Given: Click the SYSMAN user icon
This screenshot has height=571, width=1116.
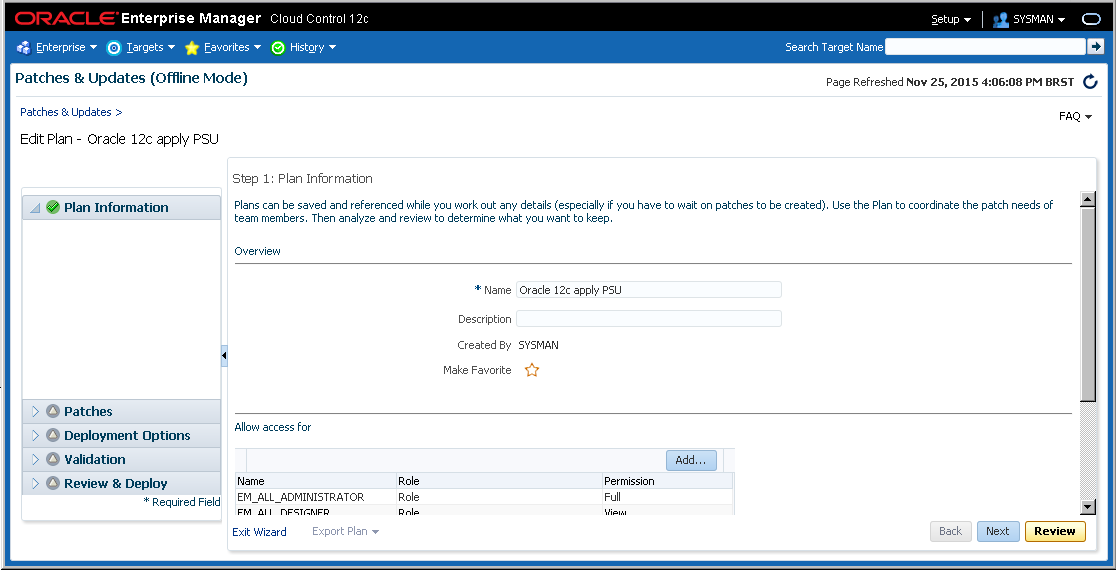Looking at the screenshot, I should tap(1001, 19).
